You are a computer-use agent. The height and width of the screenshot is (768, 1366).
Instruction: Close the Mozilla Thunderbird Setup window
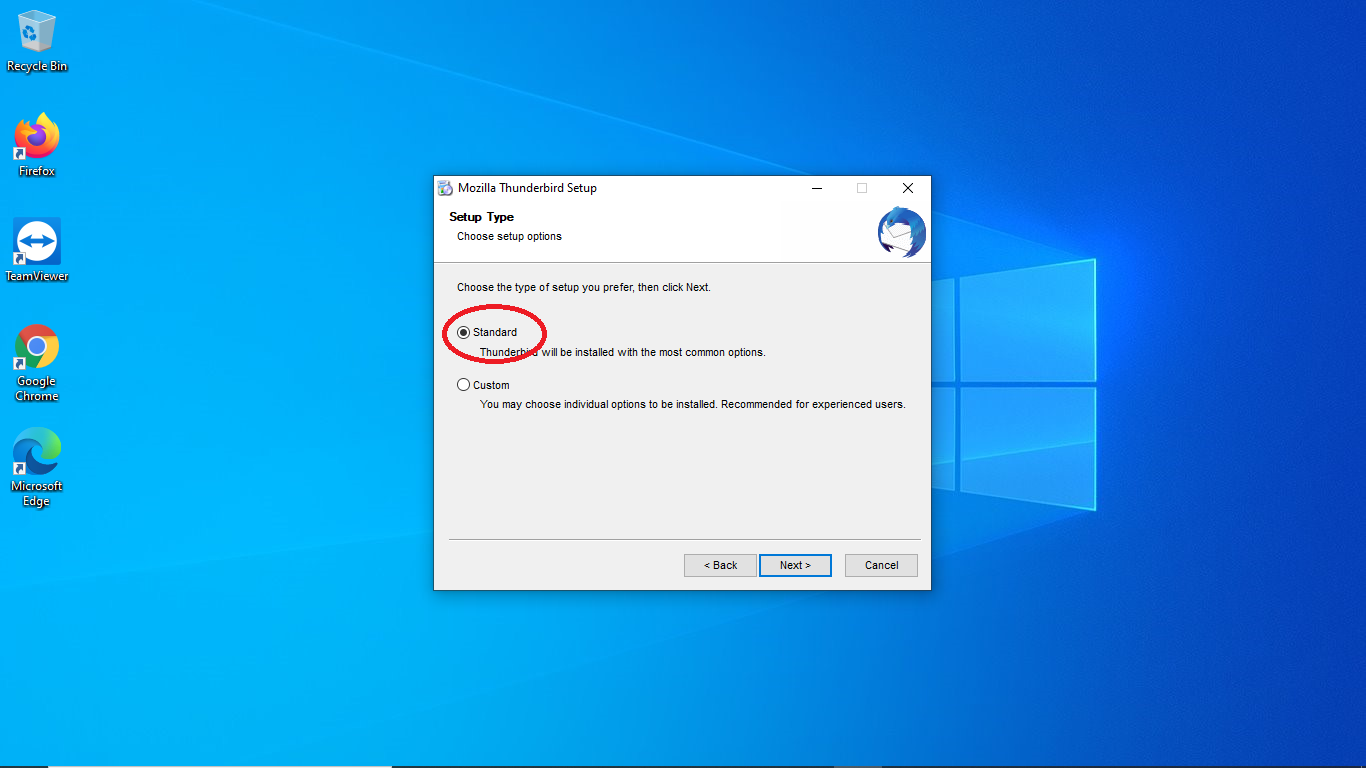(907, 188)
